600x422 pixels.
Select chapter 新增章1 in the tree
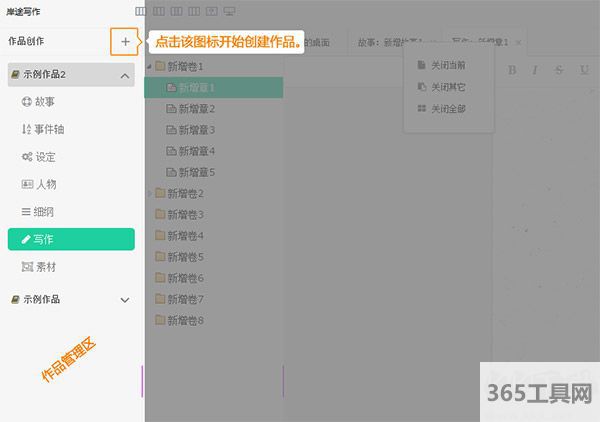click(x=197, y=87)
